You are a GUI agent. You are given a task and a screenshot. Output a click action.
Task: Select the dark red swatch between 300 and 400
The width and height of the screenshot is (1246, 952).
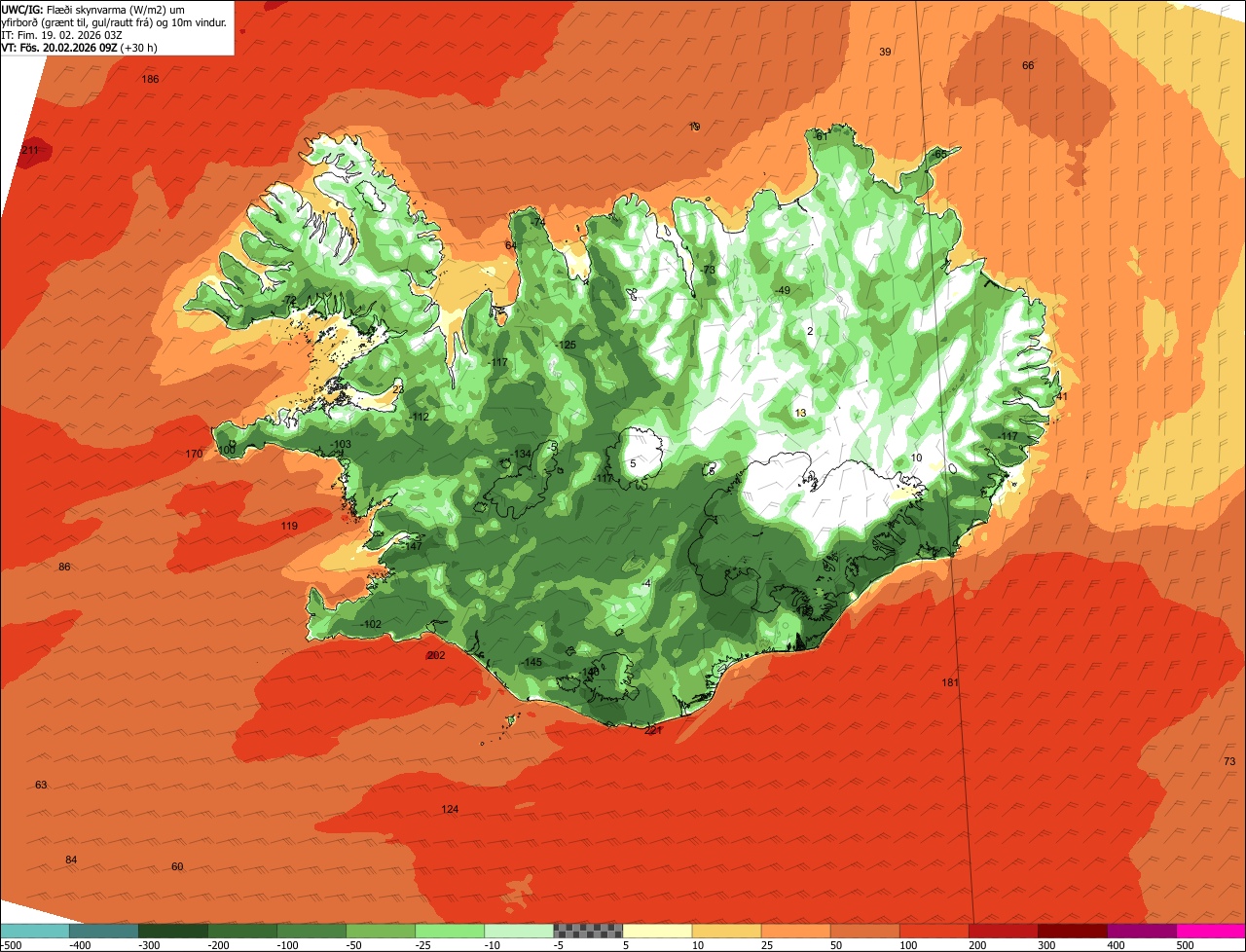click(1073, 931)
